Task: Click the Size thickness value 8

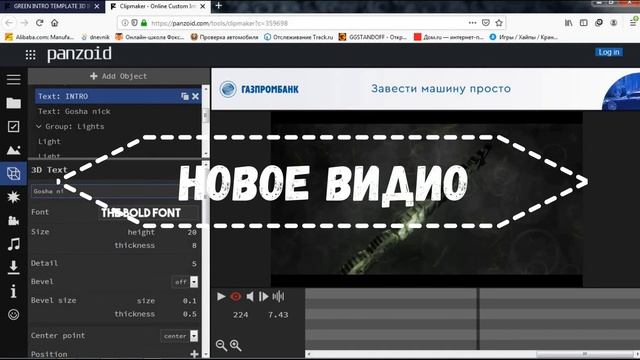Action: (x=194, y=245)
